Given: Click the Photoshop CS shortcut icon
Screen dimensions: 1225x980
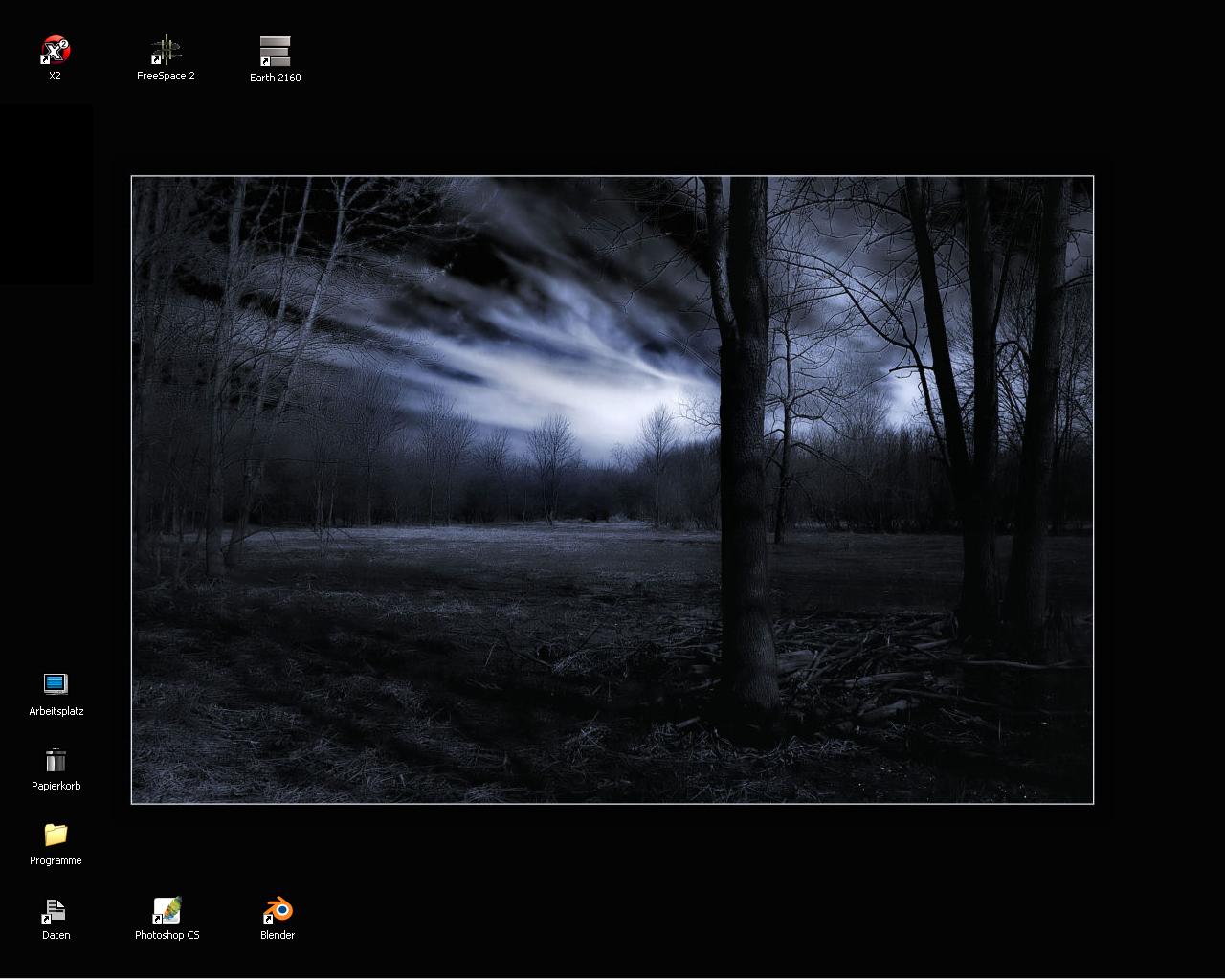Looking at the screenshot, I should pyautogui.click(x=167, y=910).
